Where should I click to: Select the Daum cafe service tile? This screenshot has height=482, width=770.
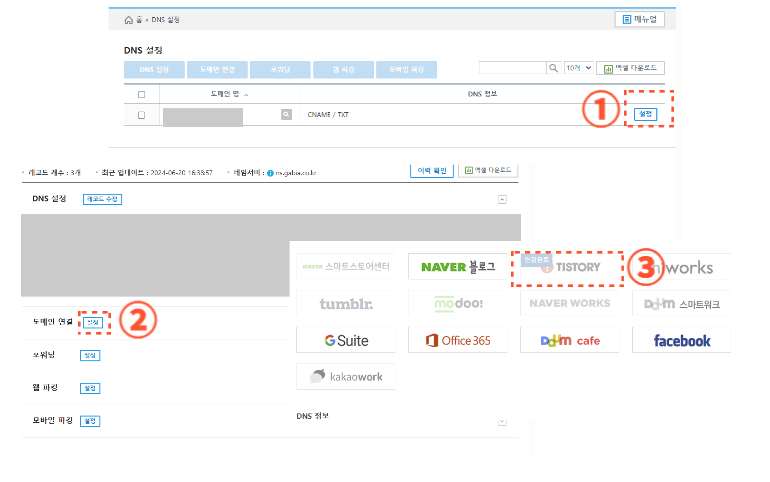(570, 340)
